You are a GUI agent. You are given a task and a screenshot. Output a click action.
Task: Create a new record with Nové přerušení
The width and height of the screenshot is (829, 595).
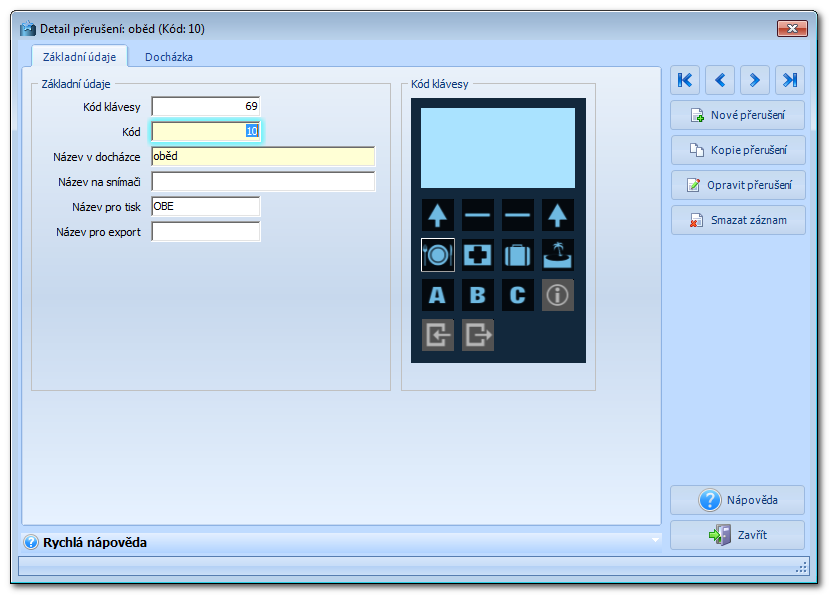[x=738, y=115]
